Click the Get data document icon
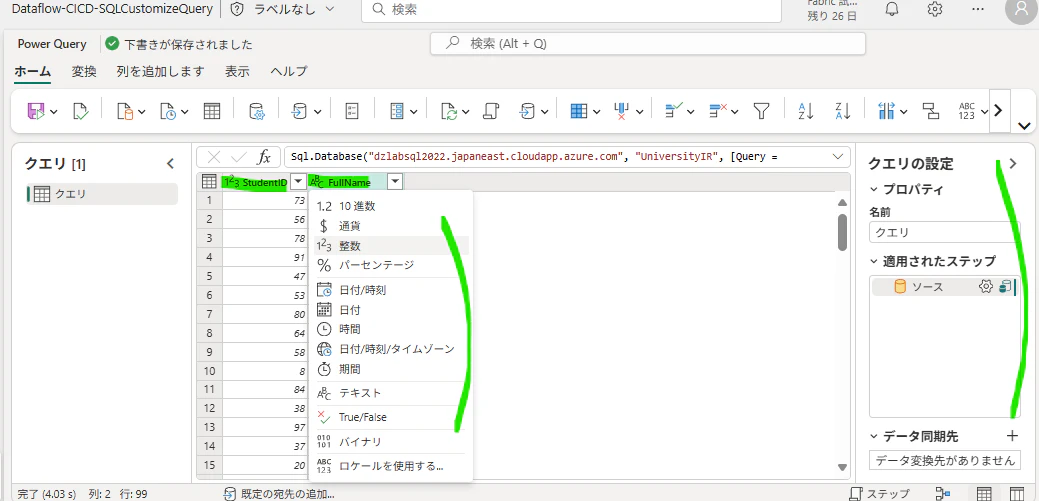 coord(125,111)
